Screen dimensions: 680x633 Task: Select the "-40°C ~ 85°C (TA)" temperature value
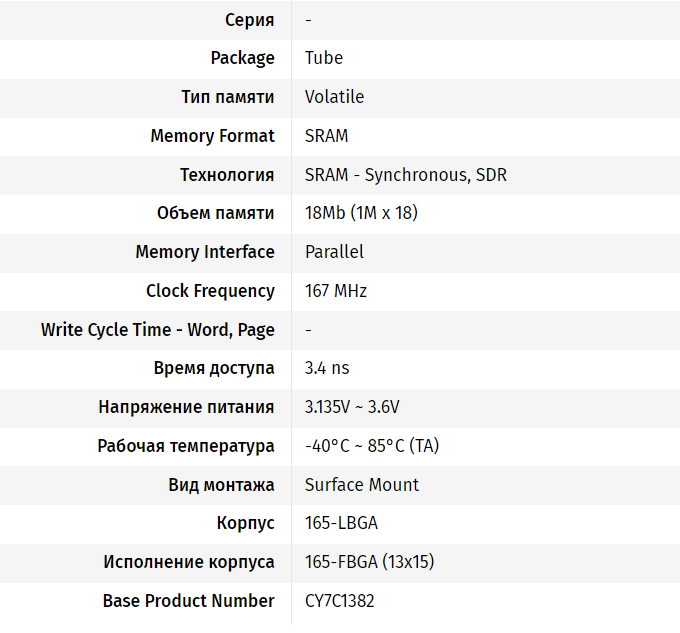[x=372, y=446]
